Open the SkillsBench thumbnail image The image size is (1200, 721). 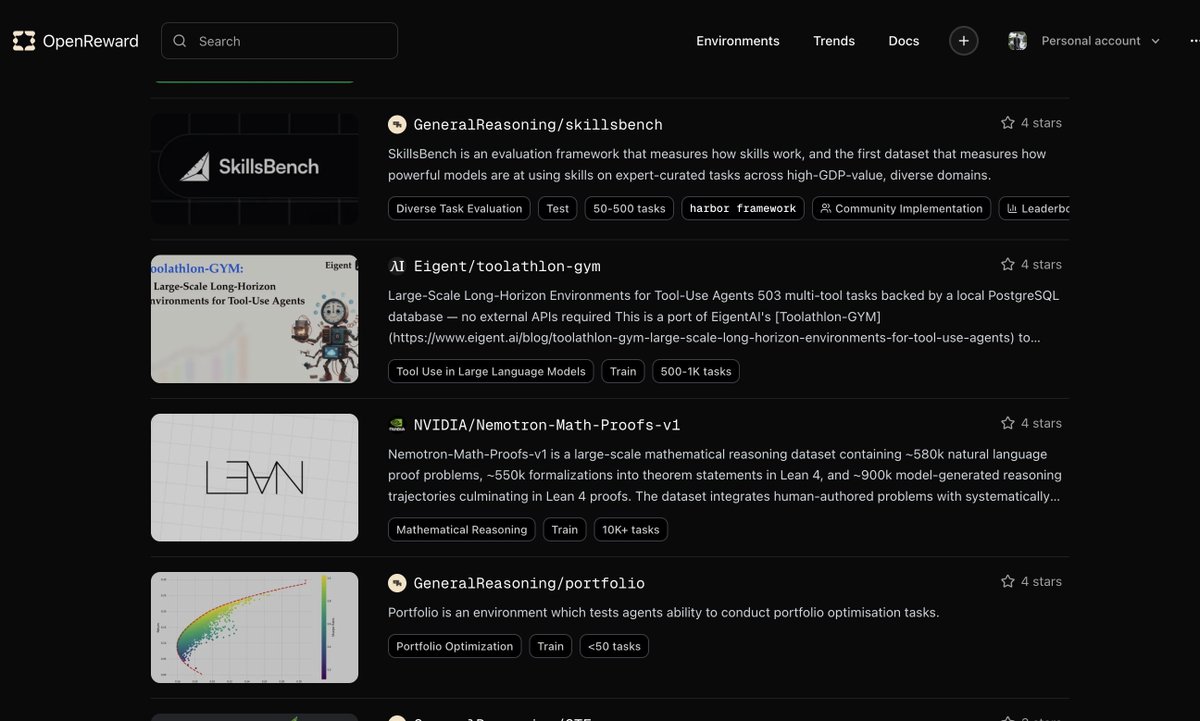coord(255,169)
